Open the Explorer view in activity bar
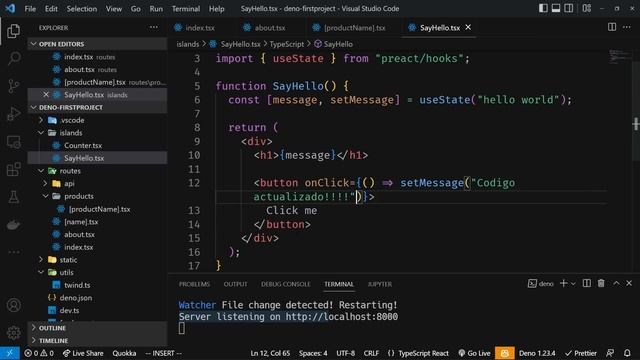 pos(13,31)
